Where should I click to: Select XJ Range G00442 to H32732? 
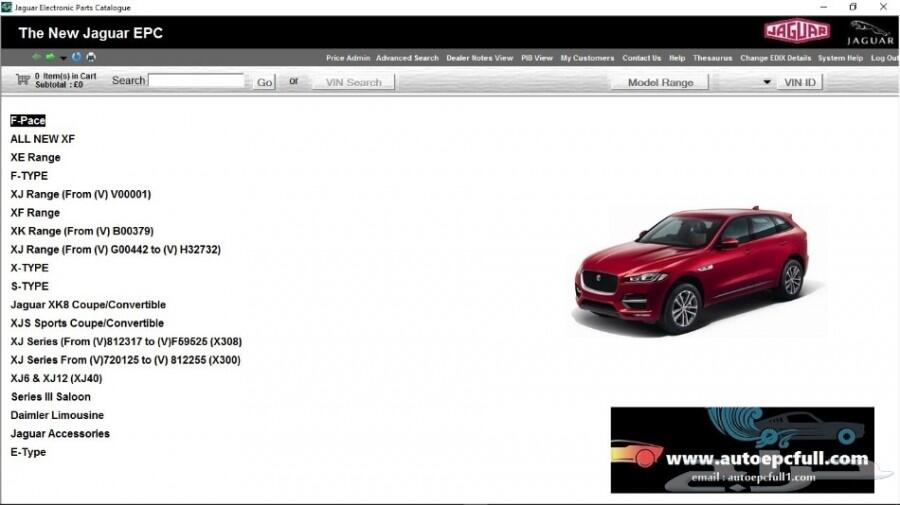(115, 249)
